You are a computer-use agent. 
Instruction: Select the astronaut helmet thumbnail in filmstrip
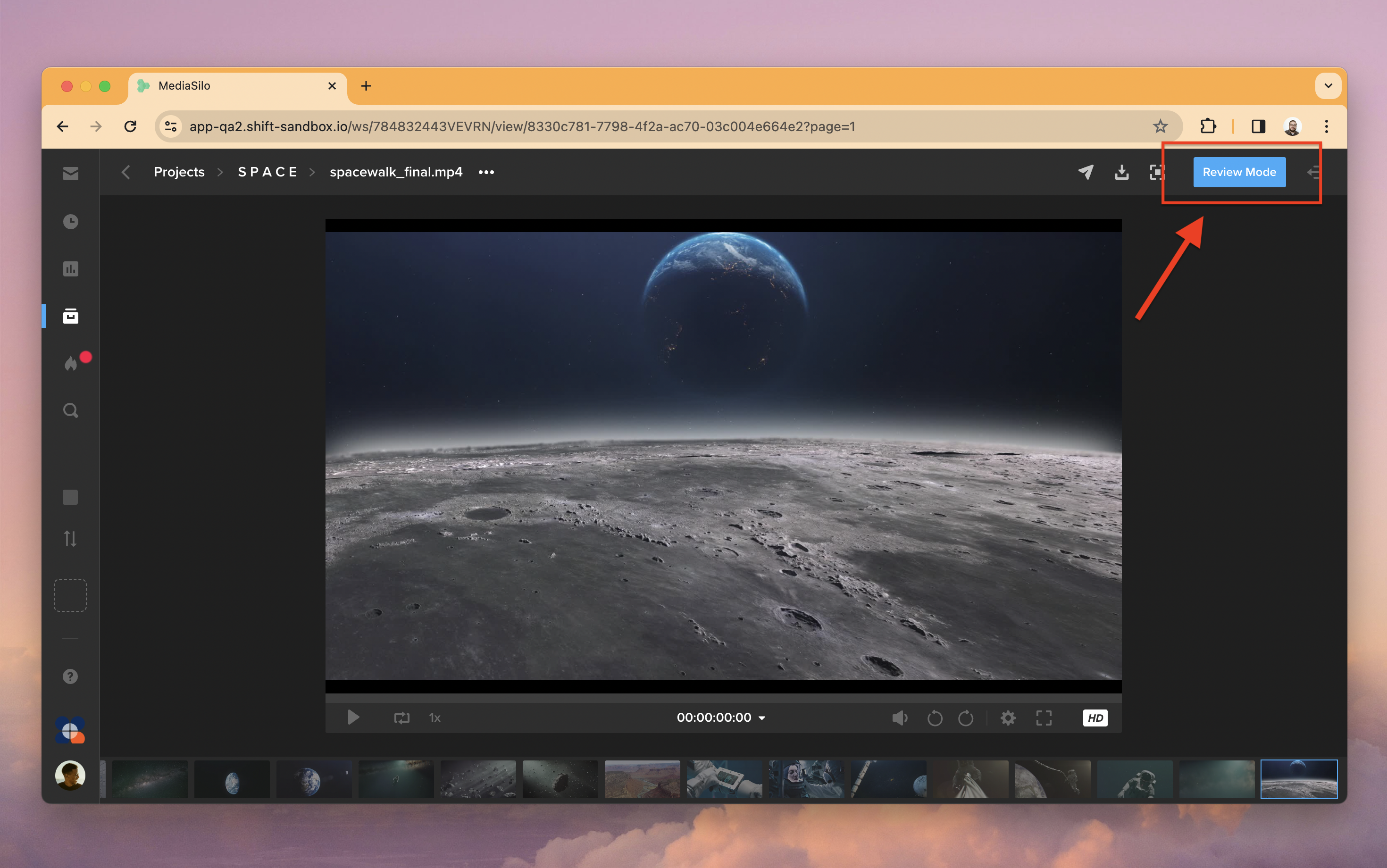[806, 779]
